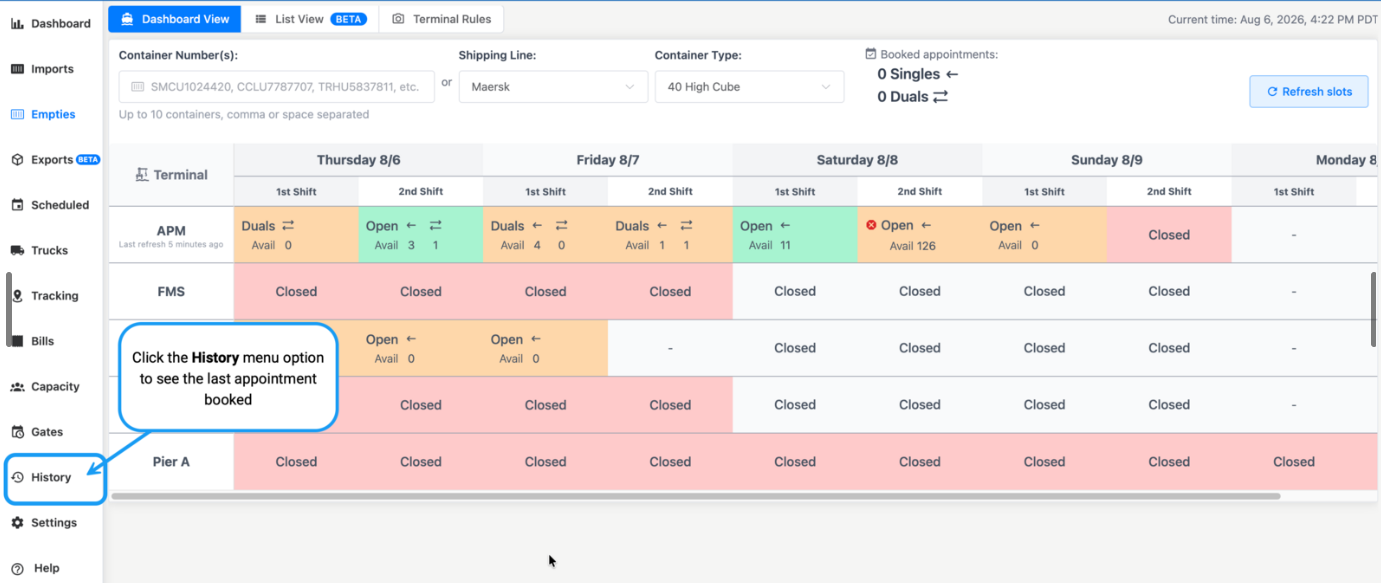Go to Scheduled calendar icon

(17, 205)
